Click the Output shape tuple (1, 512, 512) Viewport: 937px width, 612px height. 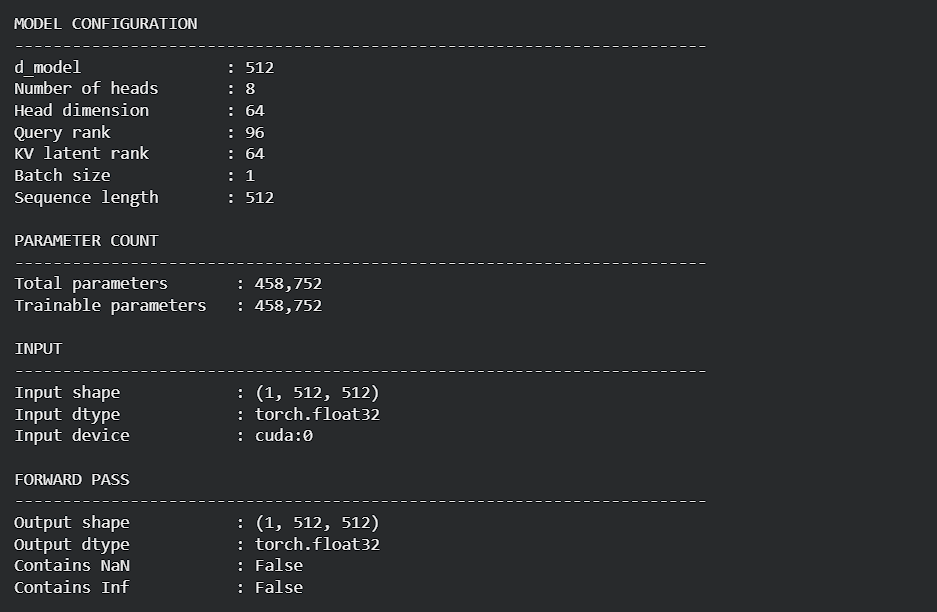coord(317,523)
